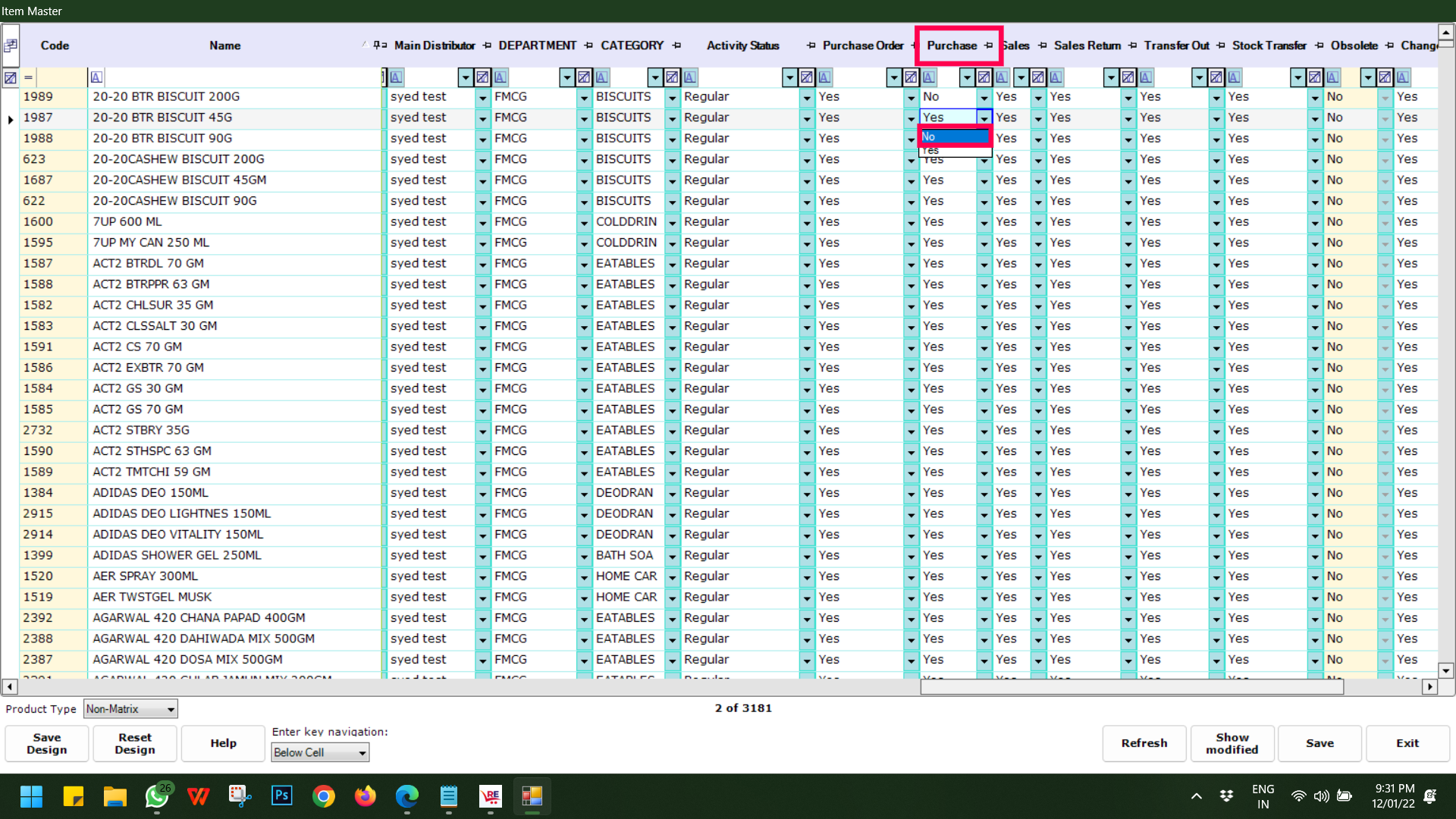Click the clear filter icon in Purchase column

click(x=984, y=77)
